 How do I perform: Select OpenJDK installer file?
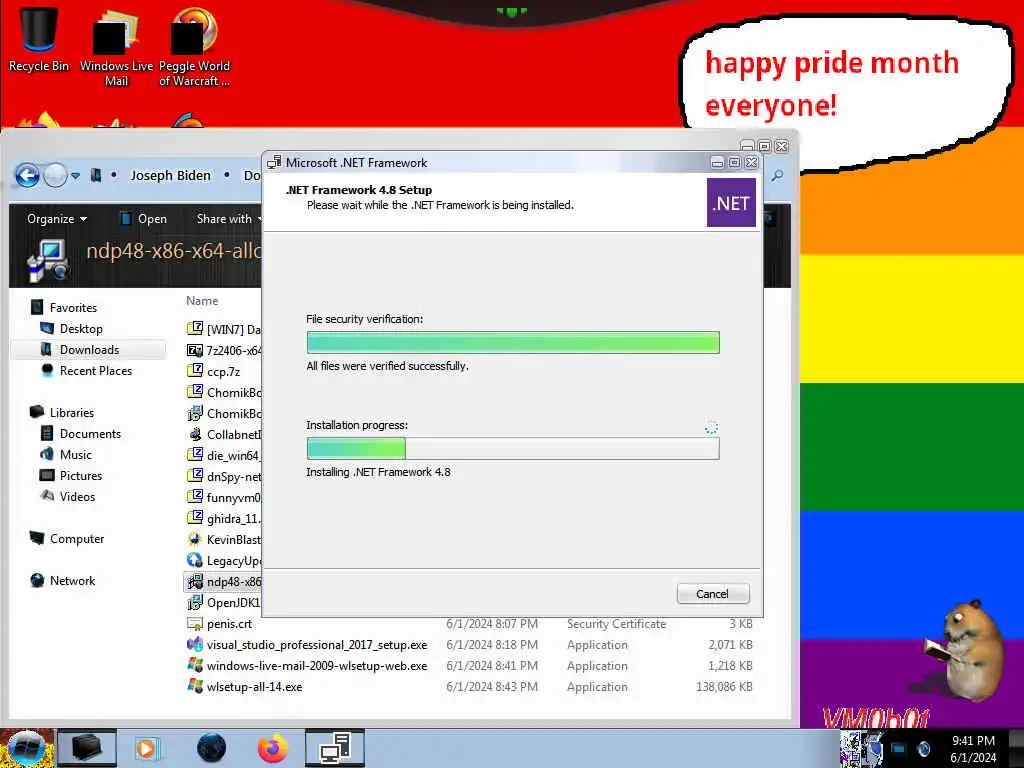coord(223,602)
